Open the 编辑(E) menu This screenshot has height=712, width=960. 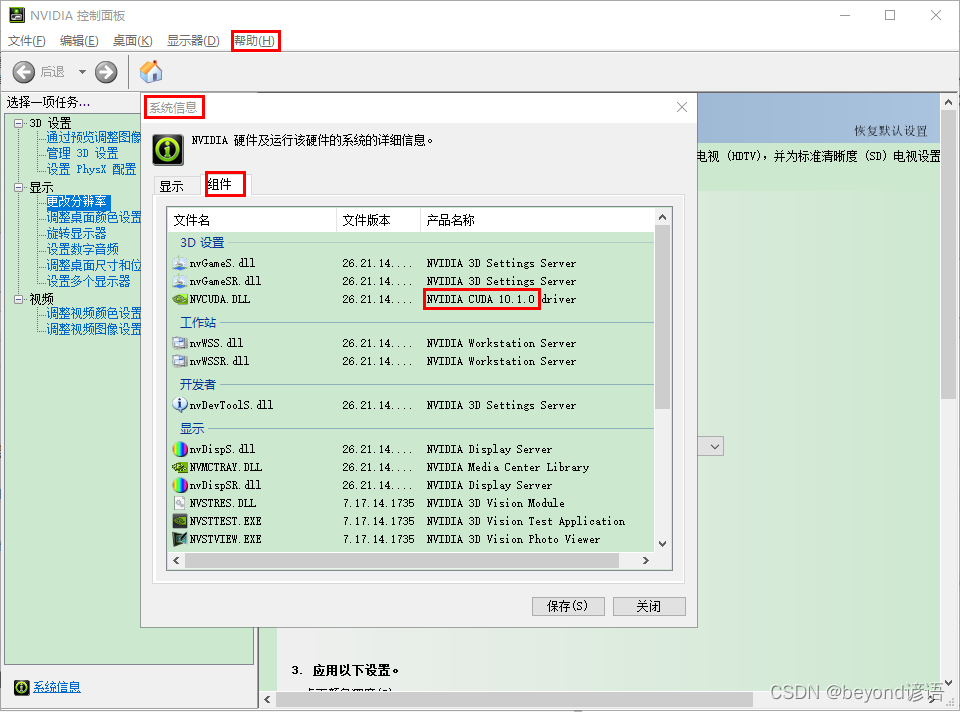[79, 41]
